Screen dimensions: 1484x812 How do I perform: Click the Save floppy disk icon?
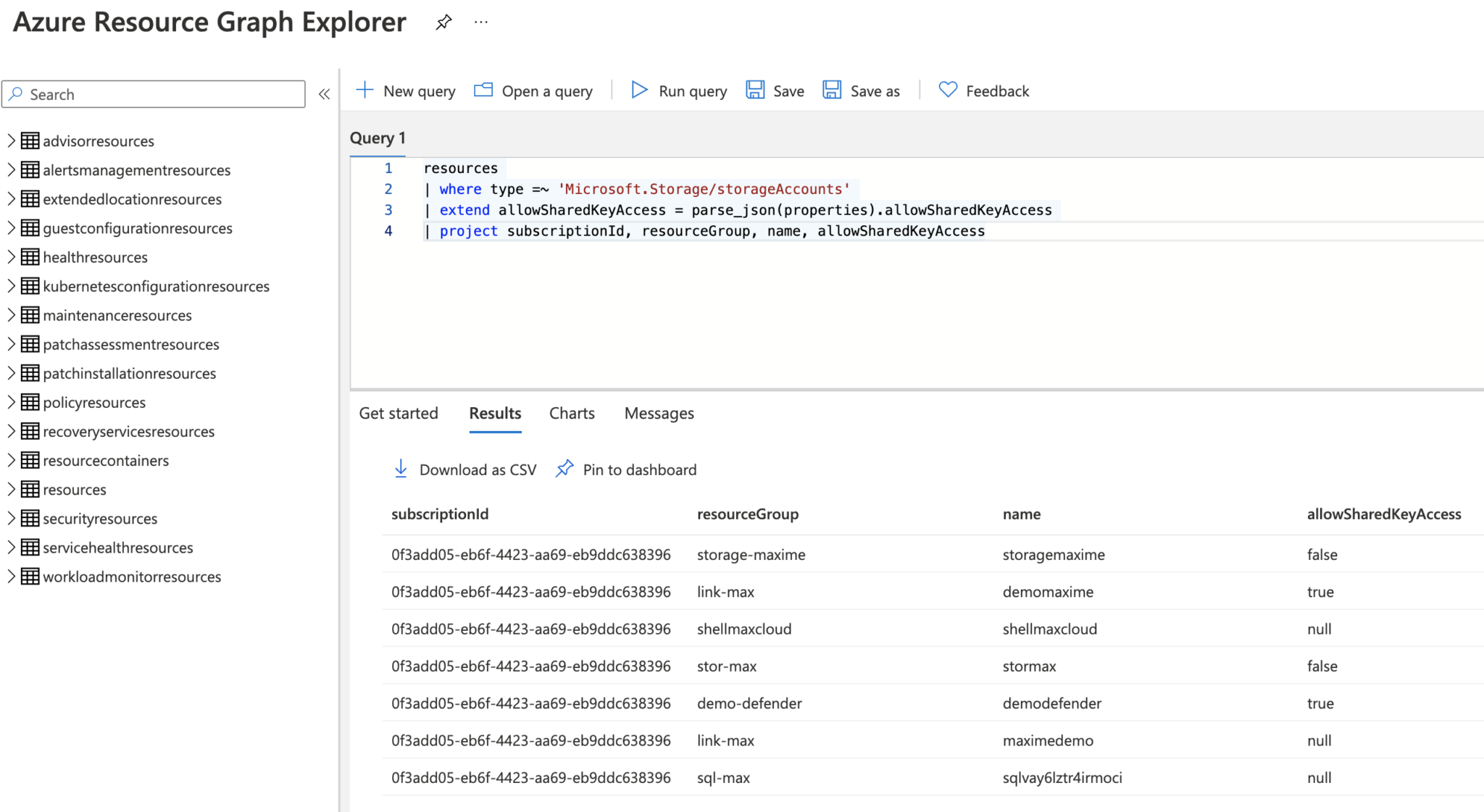point(755,91)
